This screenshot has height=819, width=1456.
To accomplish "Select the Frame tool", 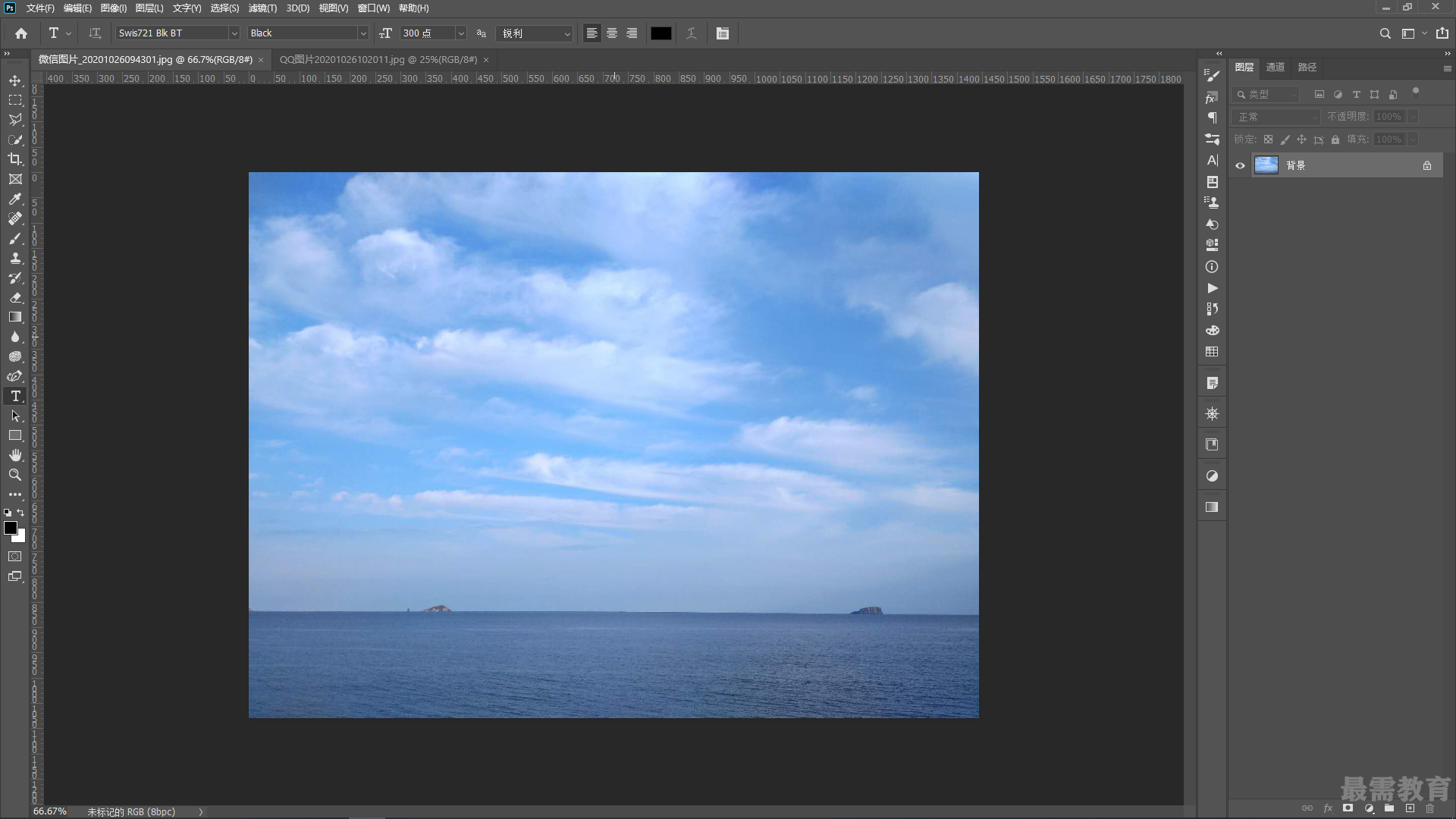I will coord(15,179).
